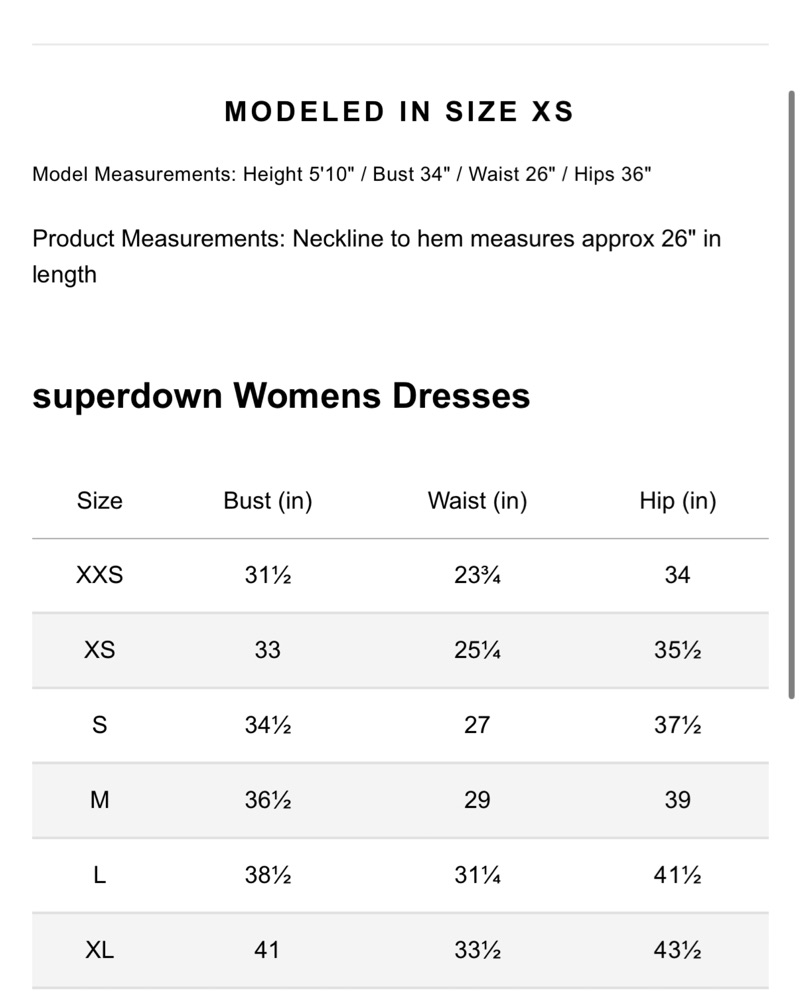
Task: Select the XS size row label
Action: (100, 650)
